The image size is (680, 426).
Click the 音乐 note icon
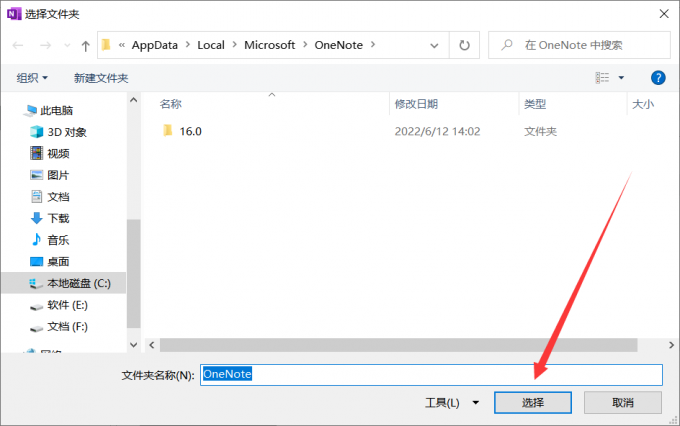coord(36,239)
